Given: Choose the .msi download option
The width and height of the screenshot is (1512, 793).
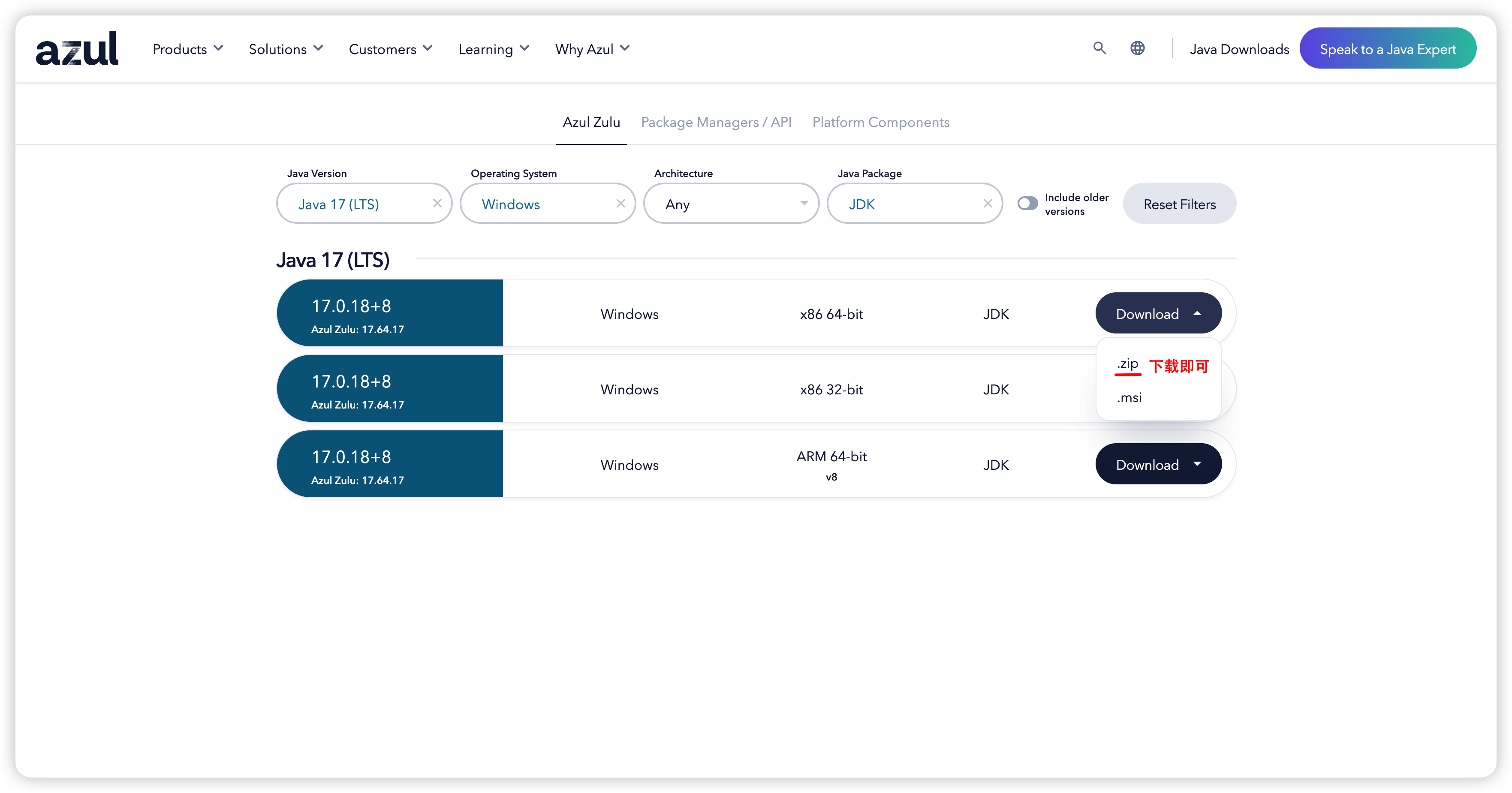Looking at the screenshot, I should click(x=1129, y=398).
